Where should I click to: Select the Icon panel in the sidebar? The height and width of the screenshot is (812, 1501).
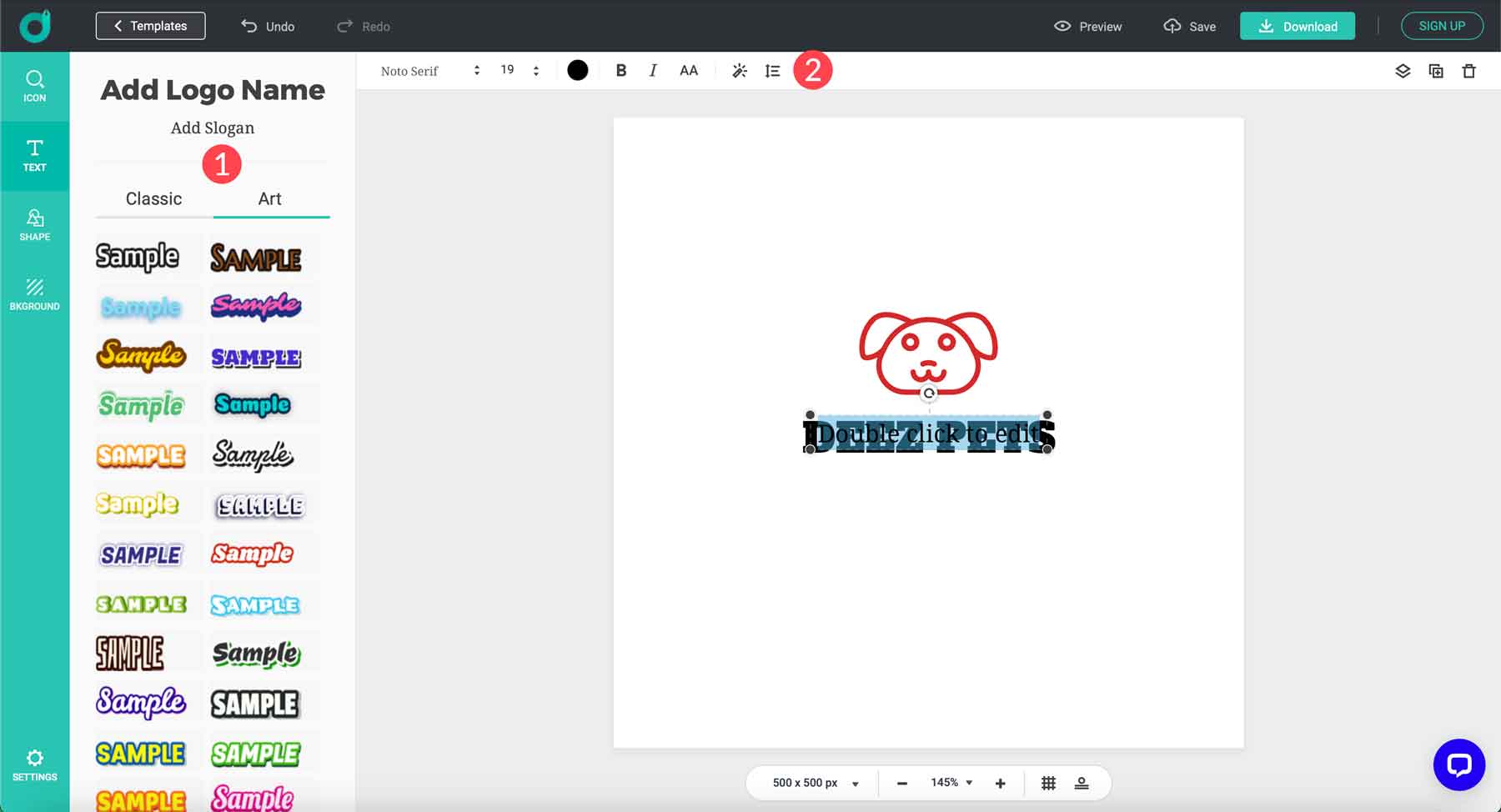(35, 87)
